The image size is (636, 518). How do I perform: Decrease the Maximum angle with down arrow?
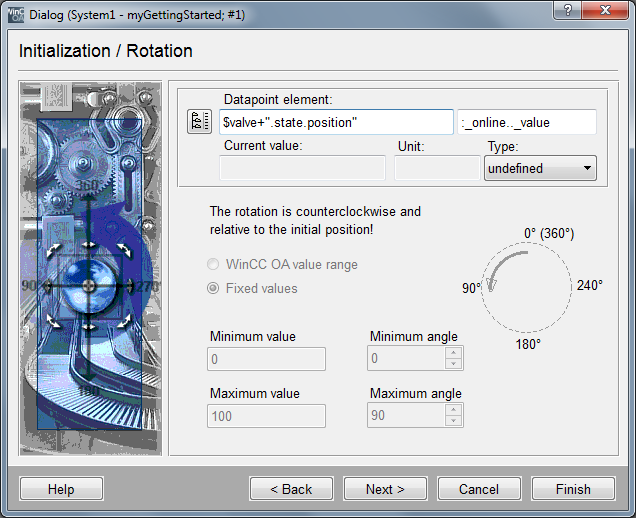tap(453, 421)
